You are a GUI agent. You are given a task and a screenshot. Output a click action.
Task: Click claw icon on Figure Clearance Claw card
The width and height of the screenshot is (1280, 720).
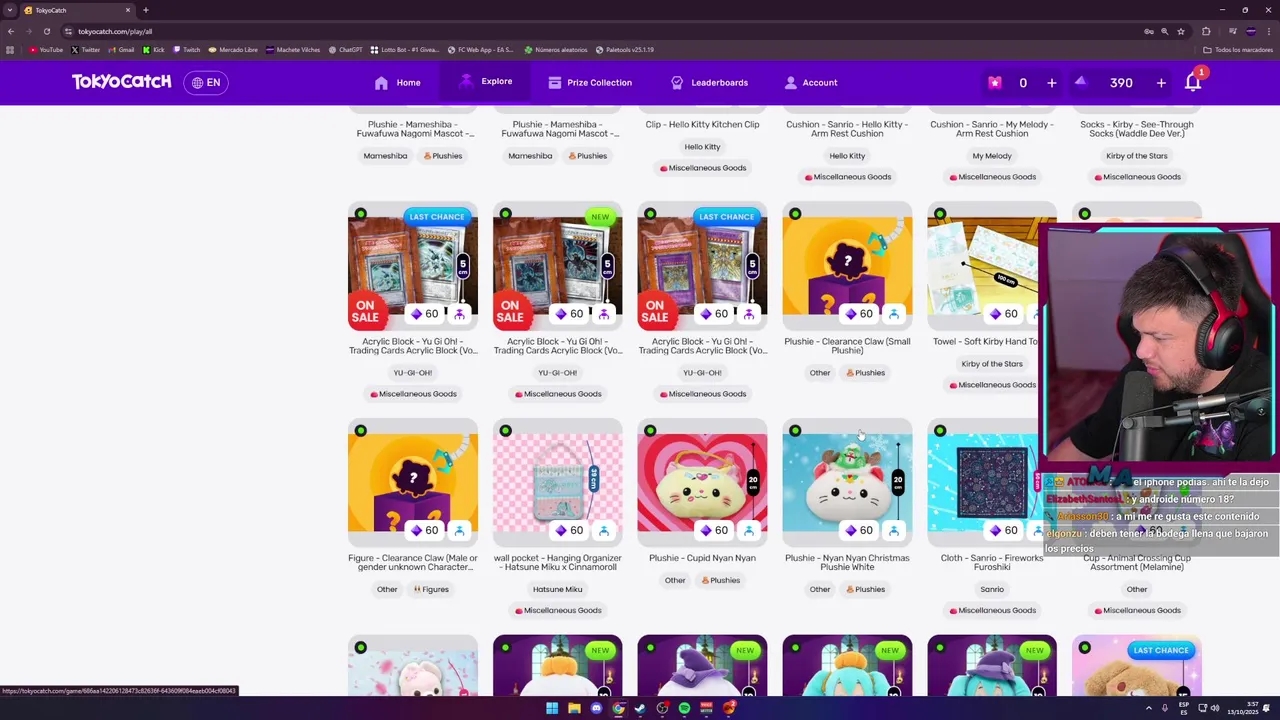(x=459, y=531)
